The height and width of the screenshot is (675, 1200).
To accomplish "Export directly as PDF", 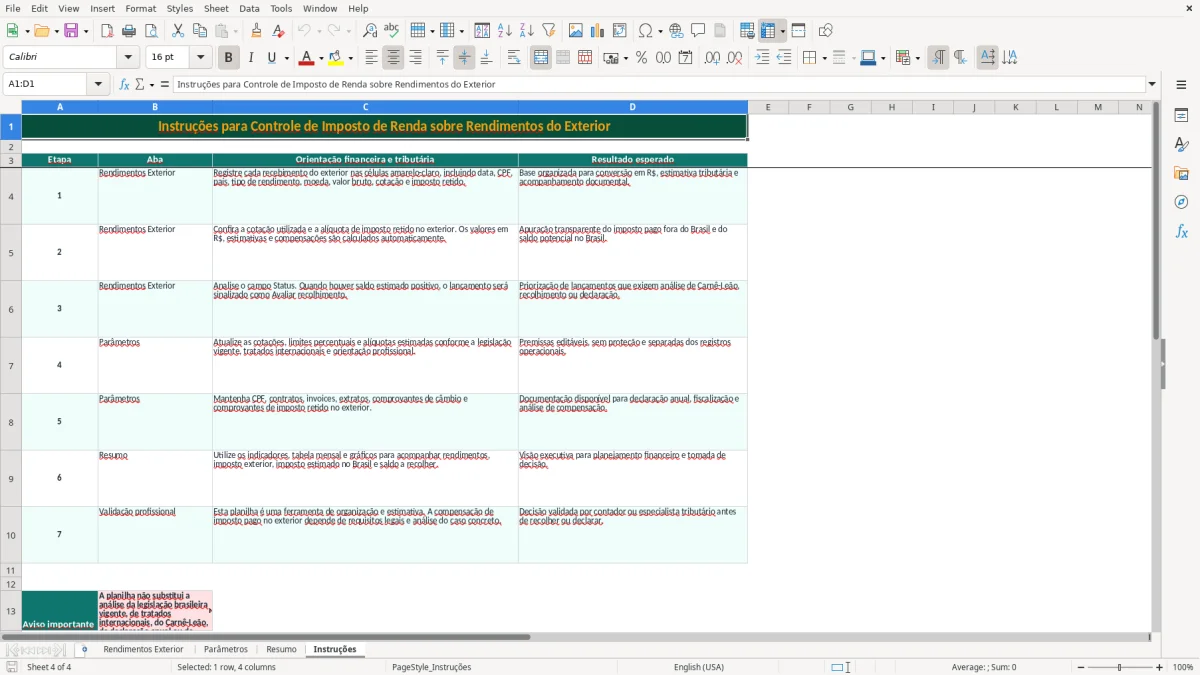I will 107,31.
